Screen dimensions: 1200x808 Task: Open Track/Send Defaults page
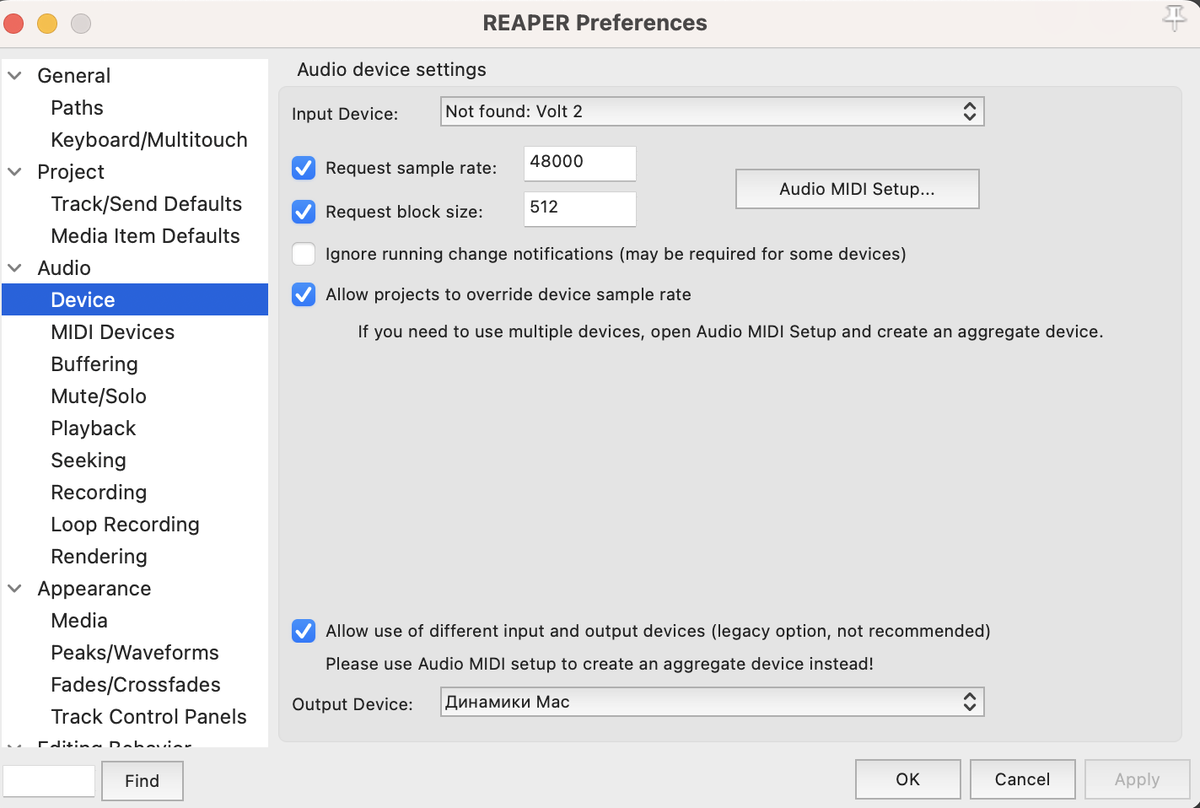tap(146, 204)
